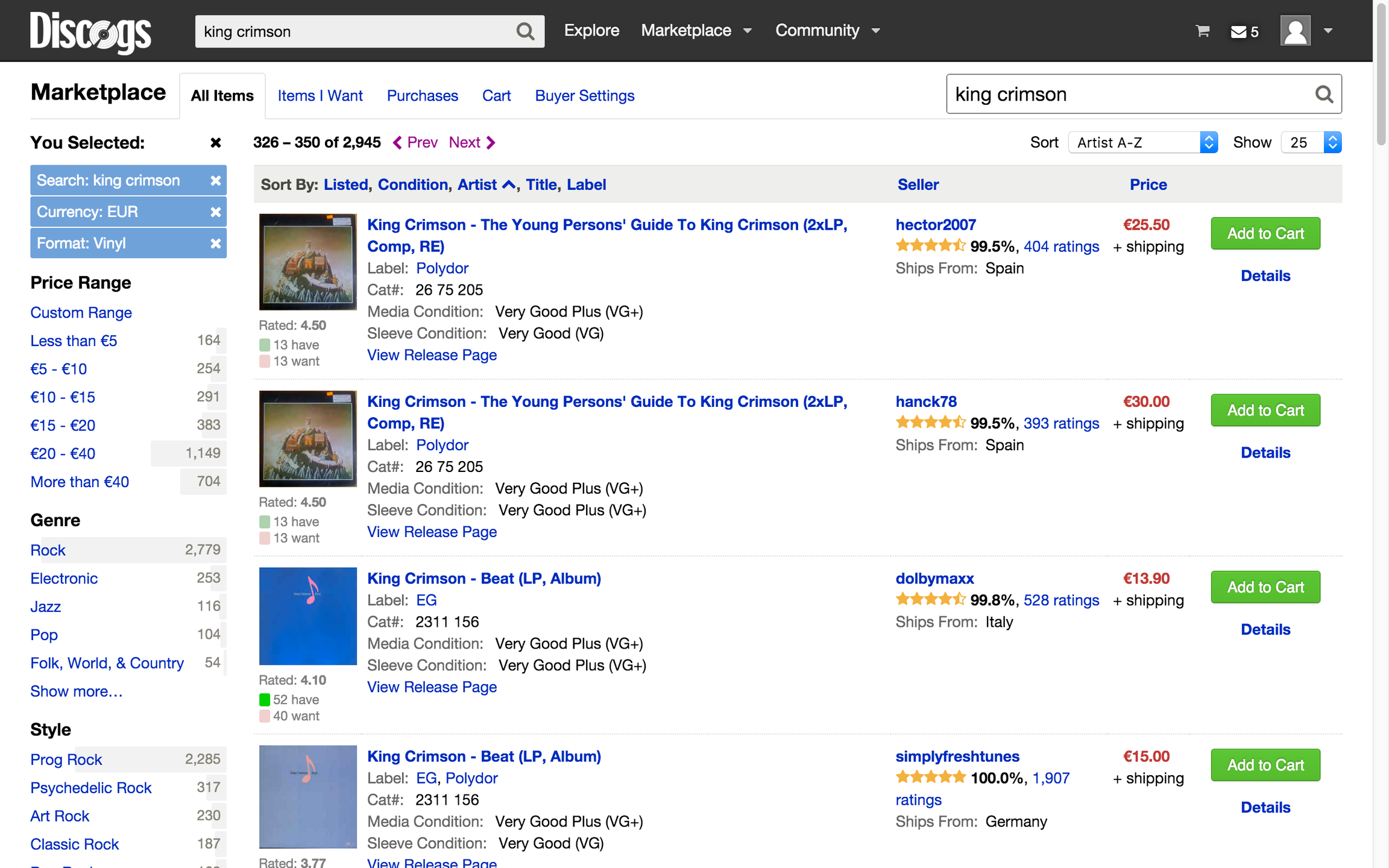
Task: Open seller simplyfreshtunes' profile
Action: [957, 756]
